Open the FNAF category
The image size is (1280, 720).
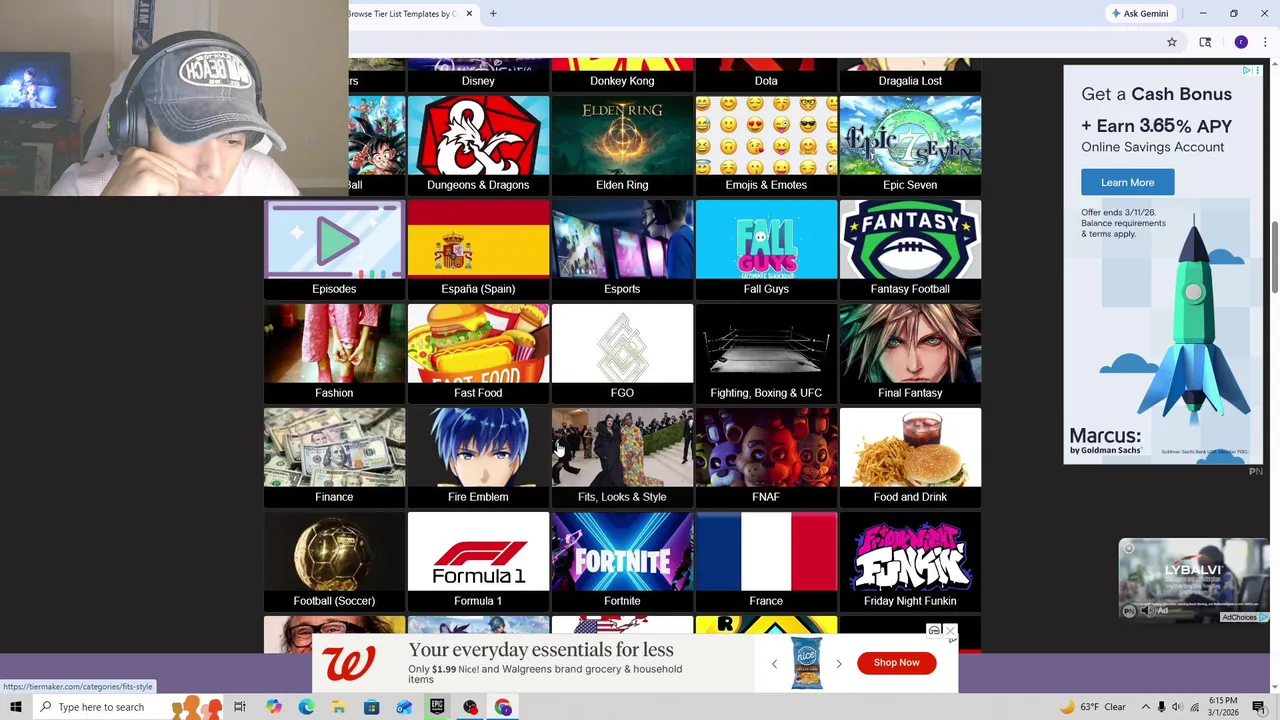point(766,457)
